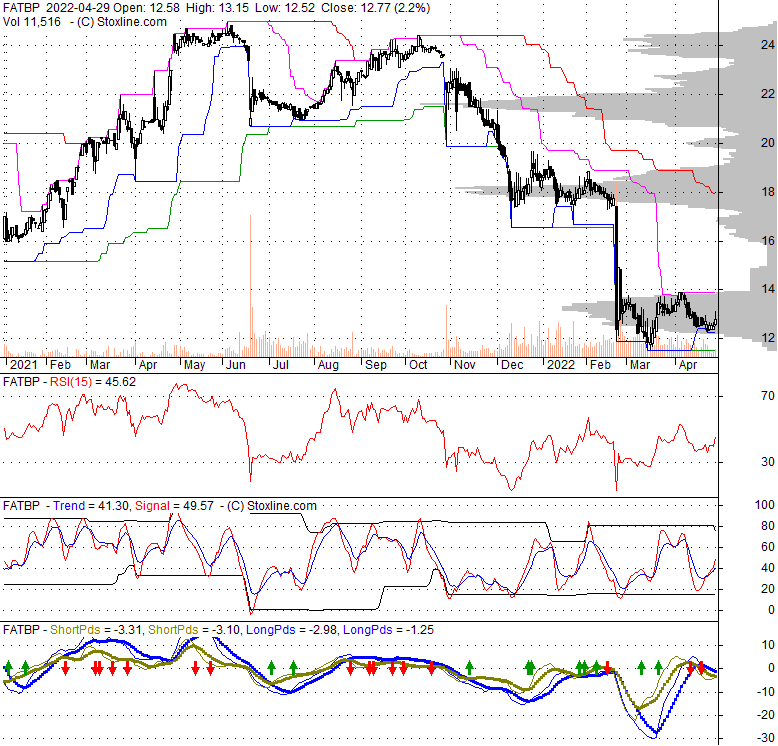The image size is (778, 746).
Task: Click the 'RSI(15)' indicator label
Action: pos(71,382)
